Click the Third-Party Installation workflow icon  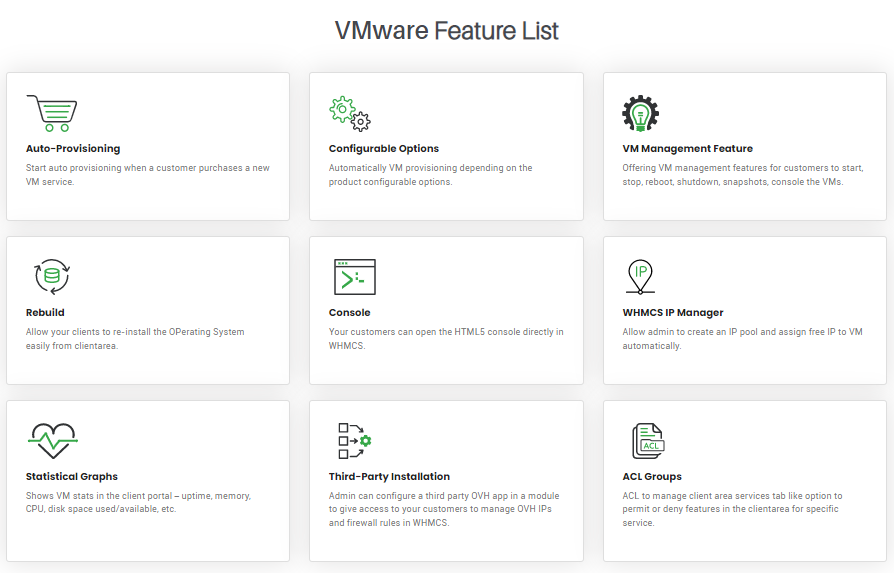(355, 441)
